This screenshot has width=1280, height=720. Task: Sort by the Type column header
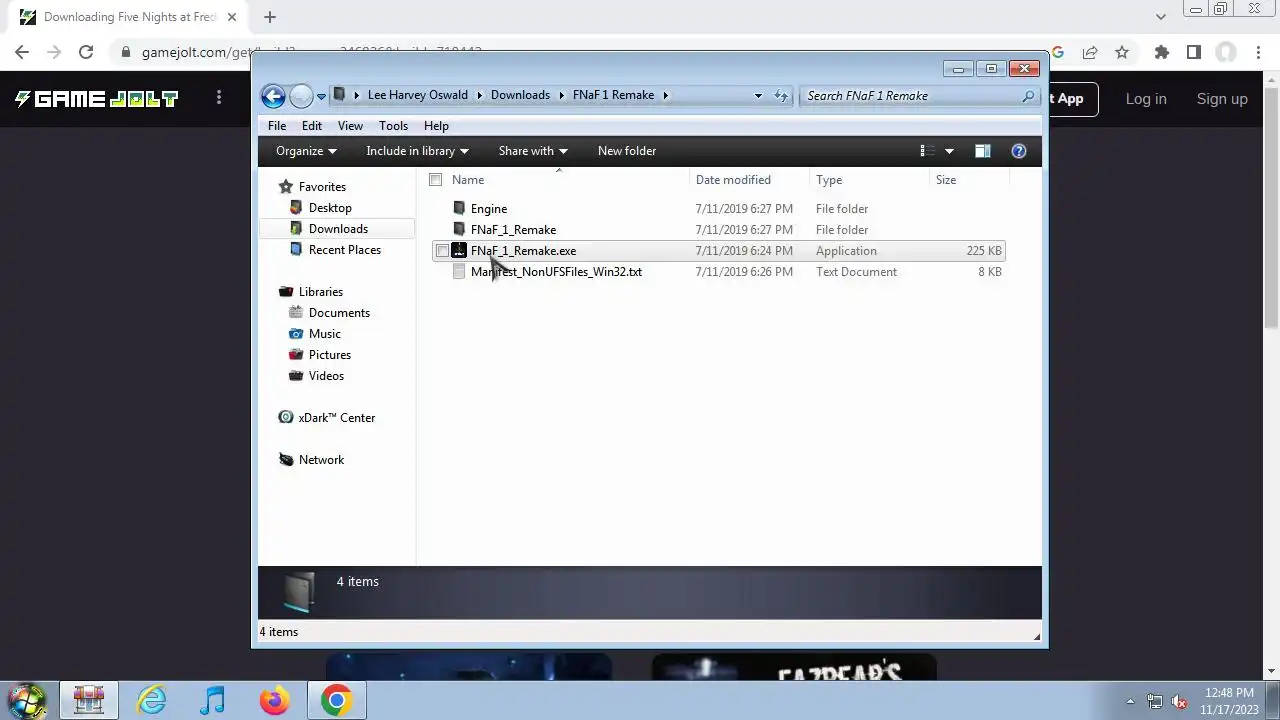pyautogui.click(x=829, y=180)
